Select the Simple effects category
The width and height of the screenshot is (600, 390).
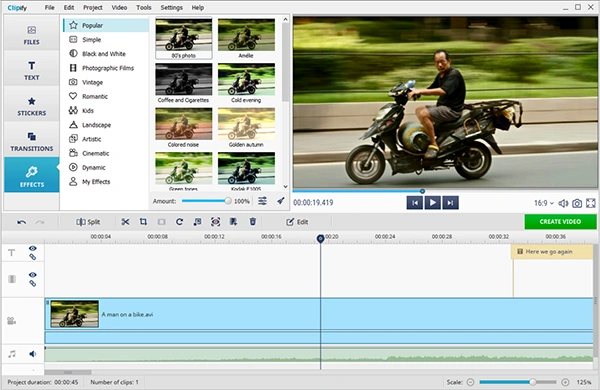(x=106, y=39)
